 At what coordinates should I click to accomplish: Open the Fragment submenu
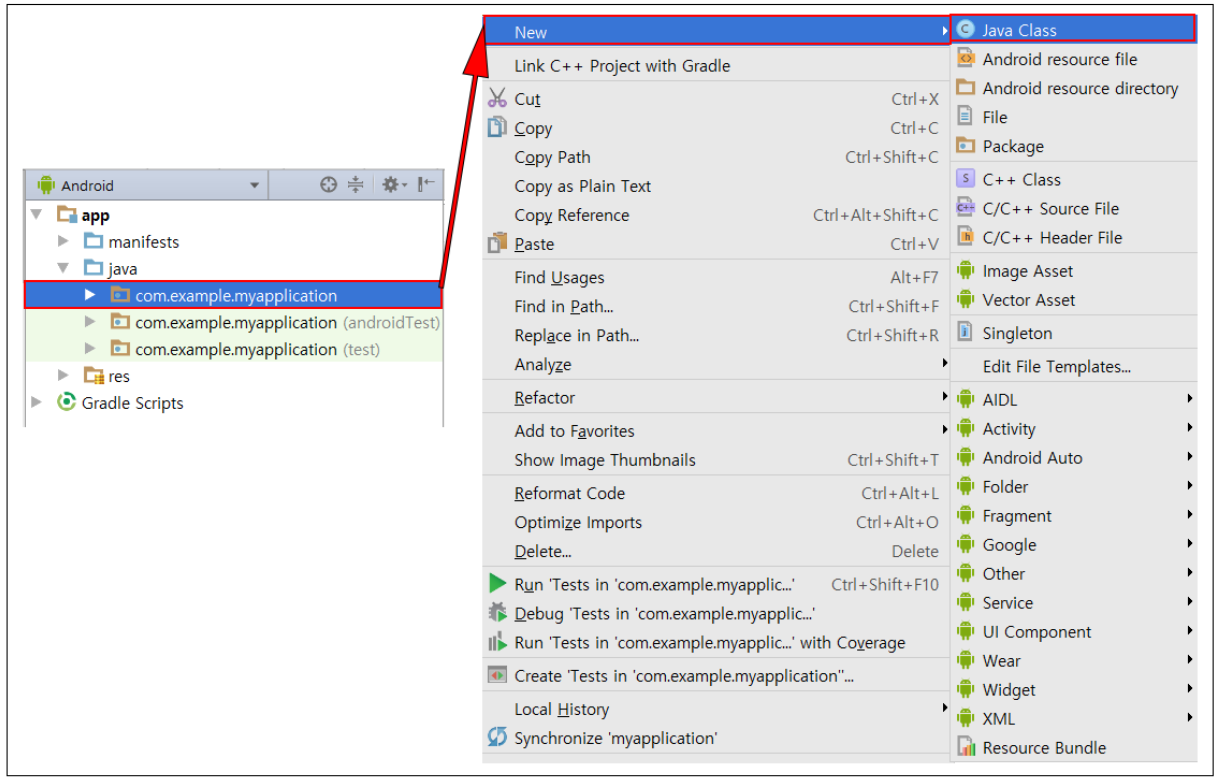click(x=1074, y=515)
